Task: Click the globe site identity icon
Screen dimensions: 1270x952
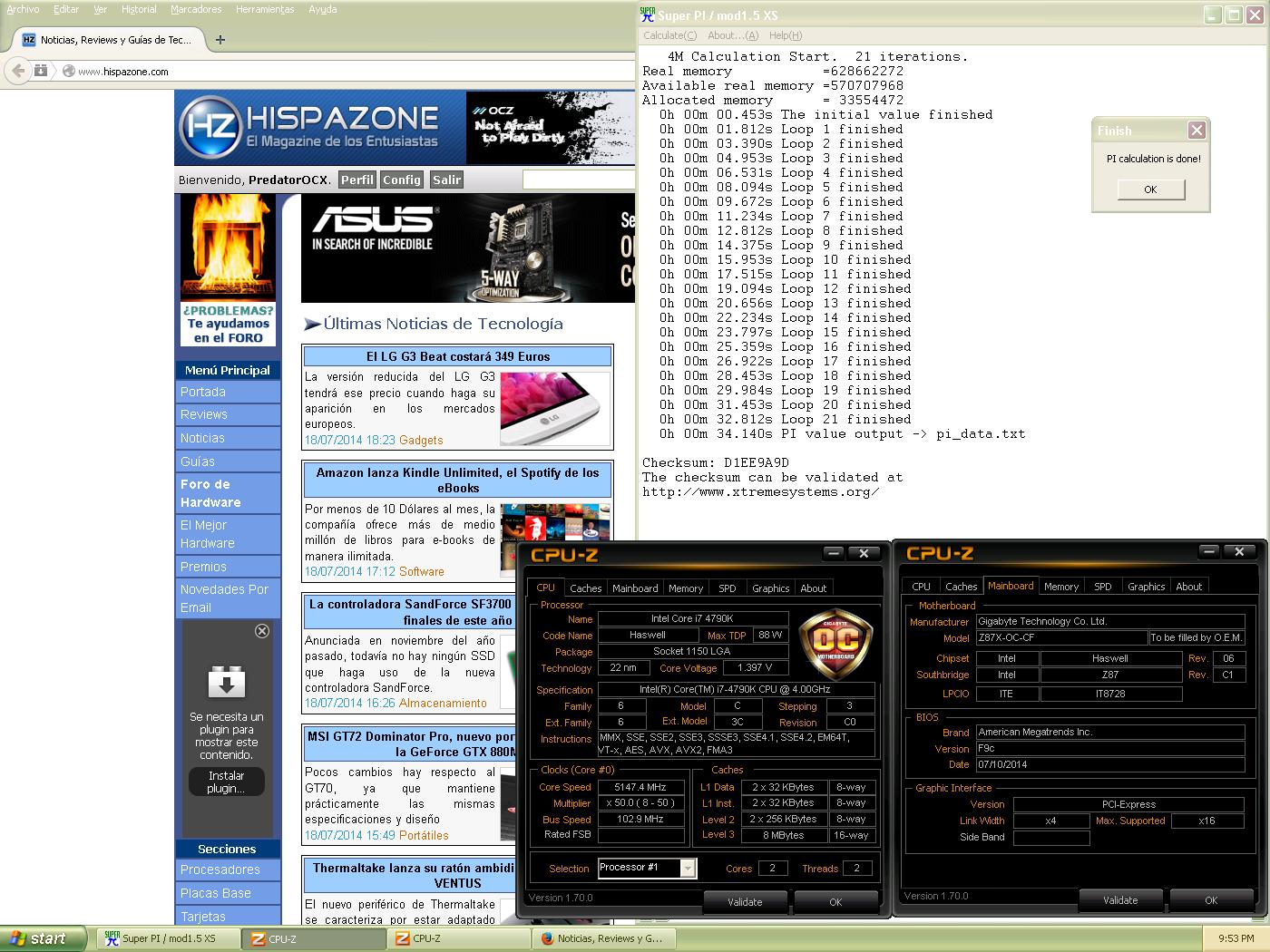Action: pos(68,71)
